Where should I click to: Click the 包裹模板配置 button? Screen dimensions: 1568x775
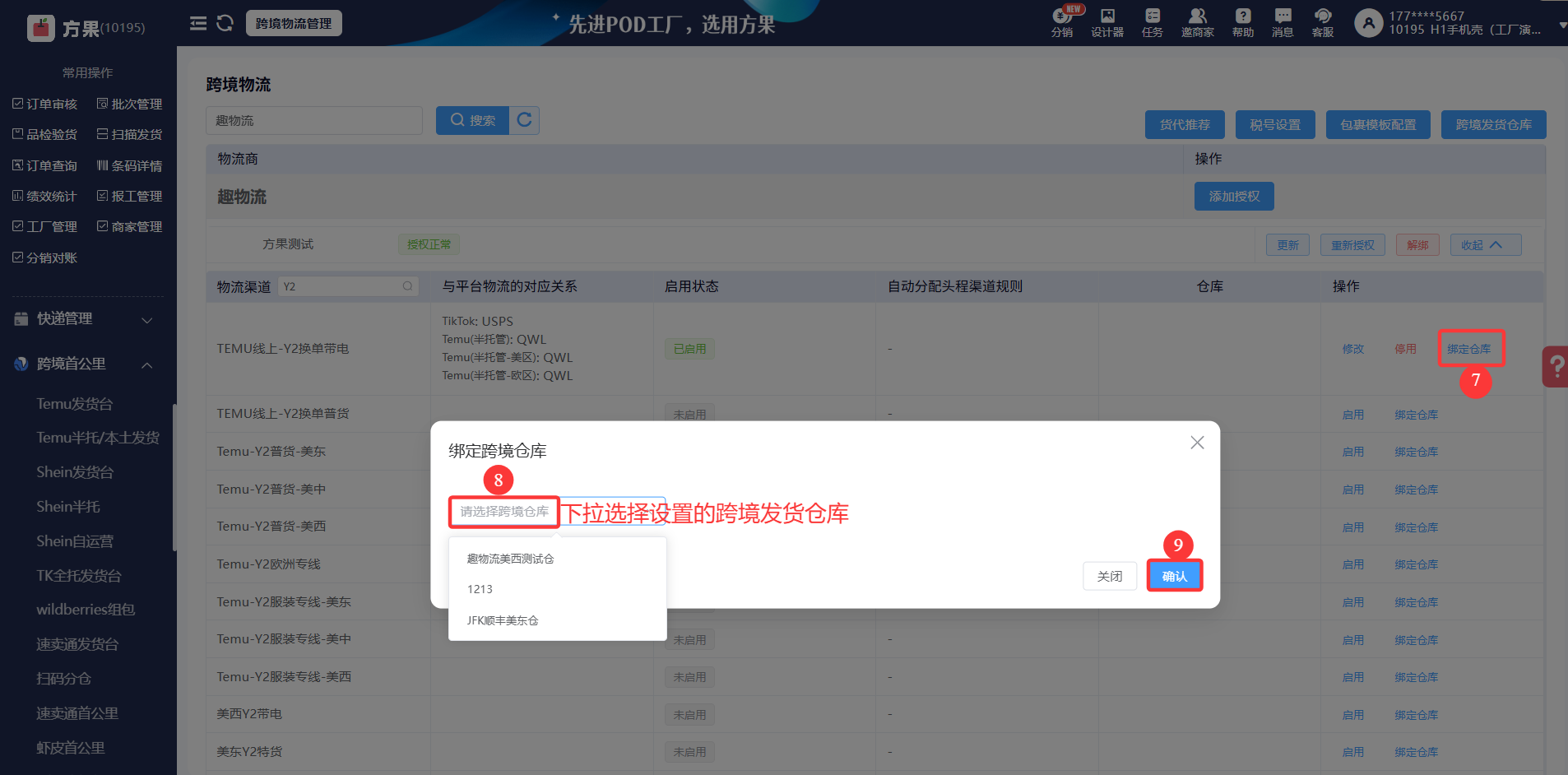tap(1378, 125)
